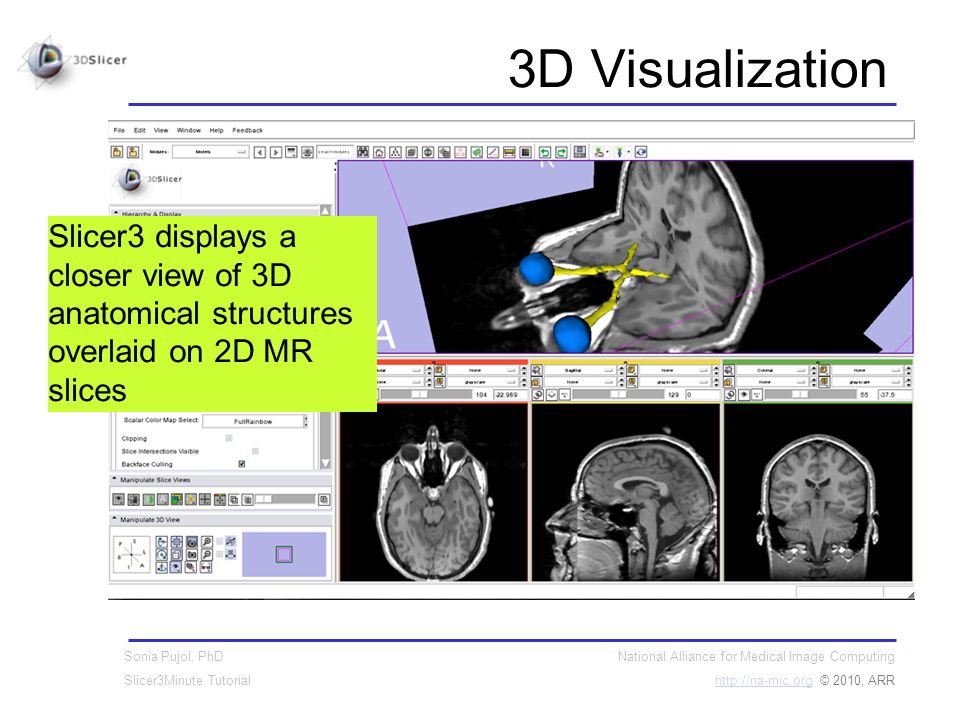Toggle Slice Intersections Visible checkbox
This screenshot has height=720, width=960.
tap(255, 451)
